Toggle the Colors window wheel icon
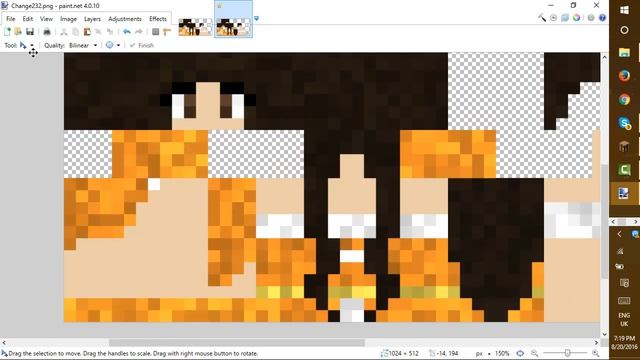The width and height of the screenshot is (640, 360). tap(576, 18)
